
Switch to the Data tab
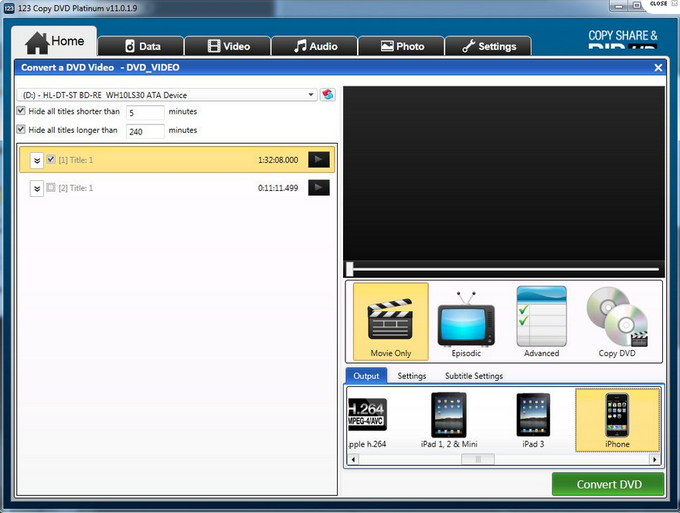[x=141, y=46]
